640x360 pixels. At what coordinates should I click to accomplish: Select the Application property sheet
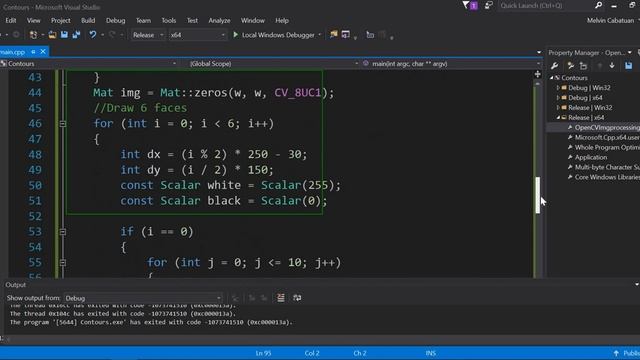coord(591,157)
